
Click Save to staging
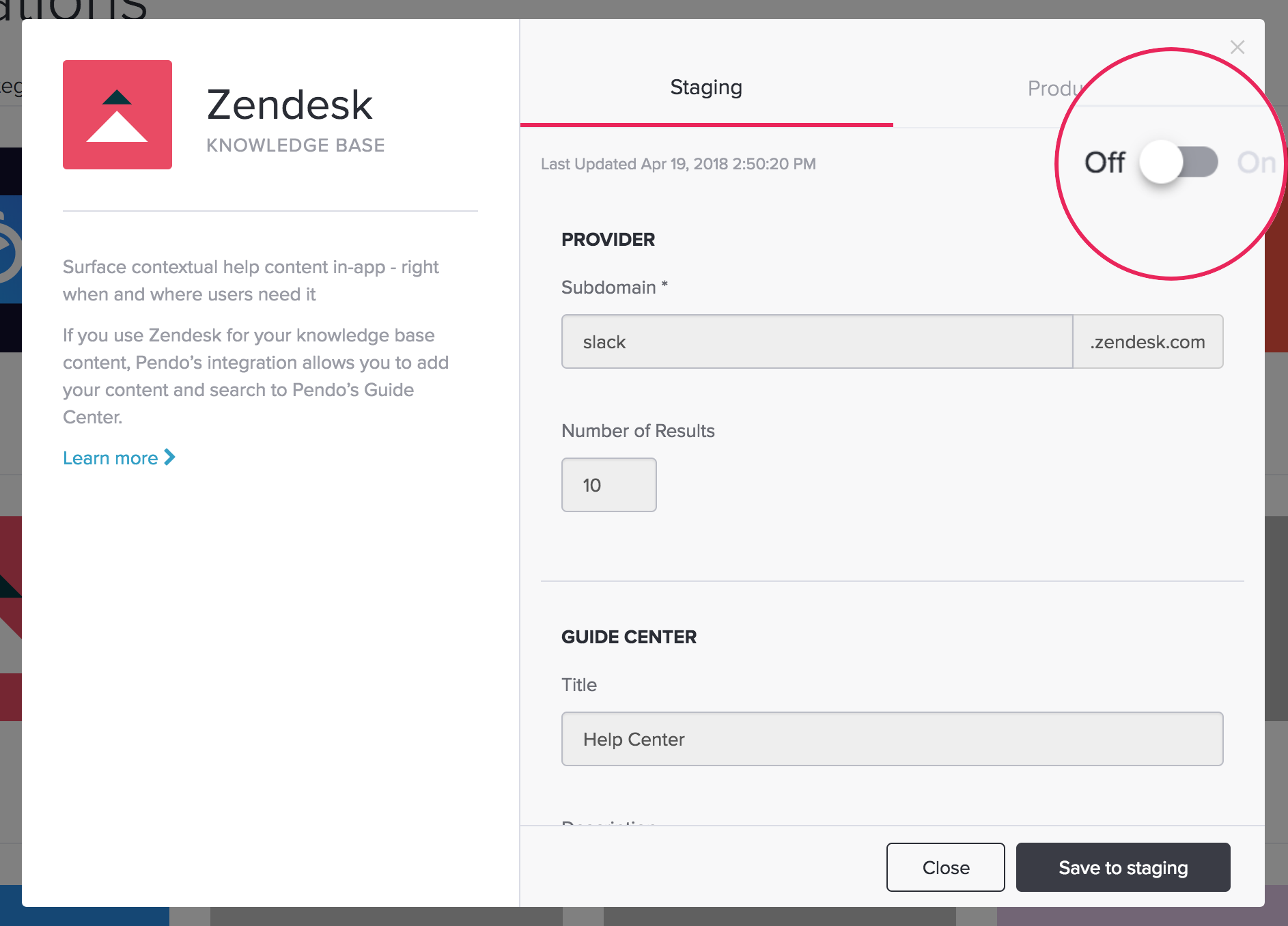pyautogui.click(x=1123, y=867)
